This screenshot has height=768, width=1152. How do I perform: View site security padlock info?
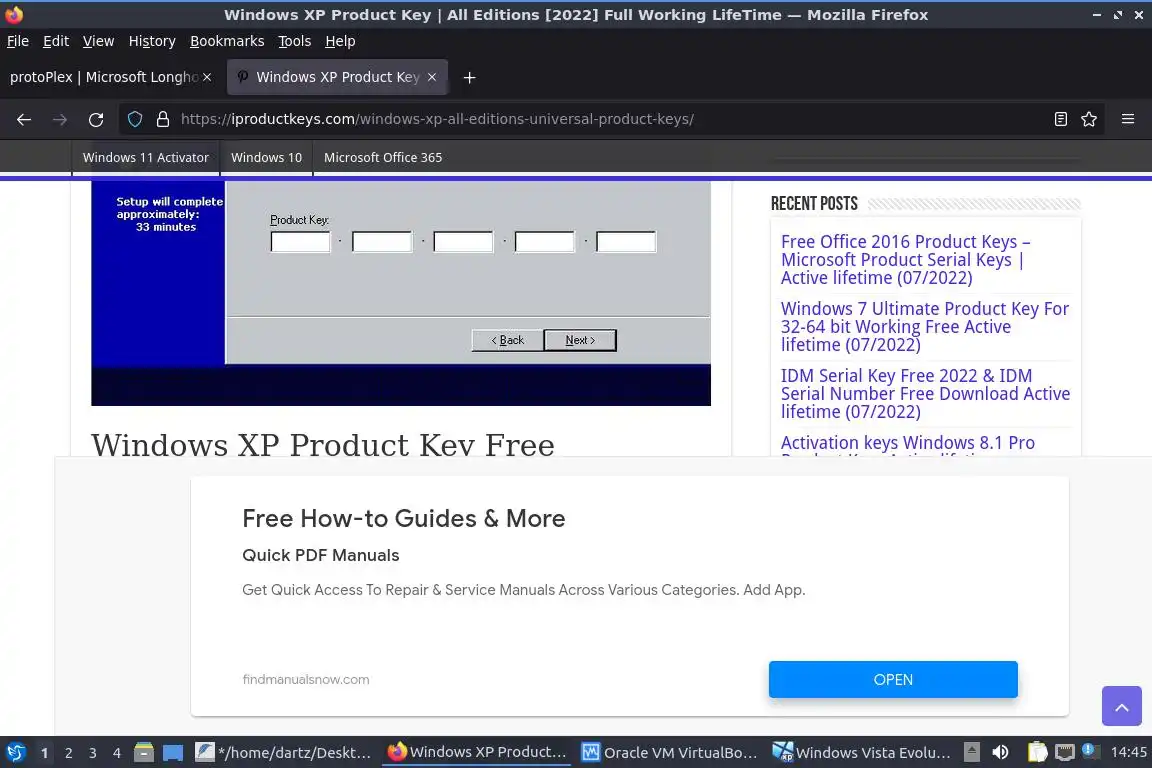pyautogui.click(x=163, y=119)
